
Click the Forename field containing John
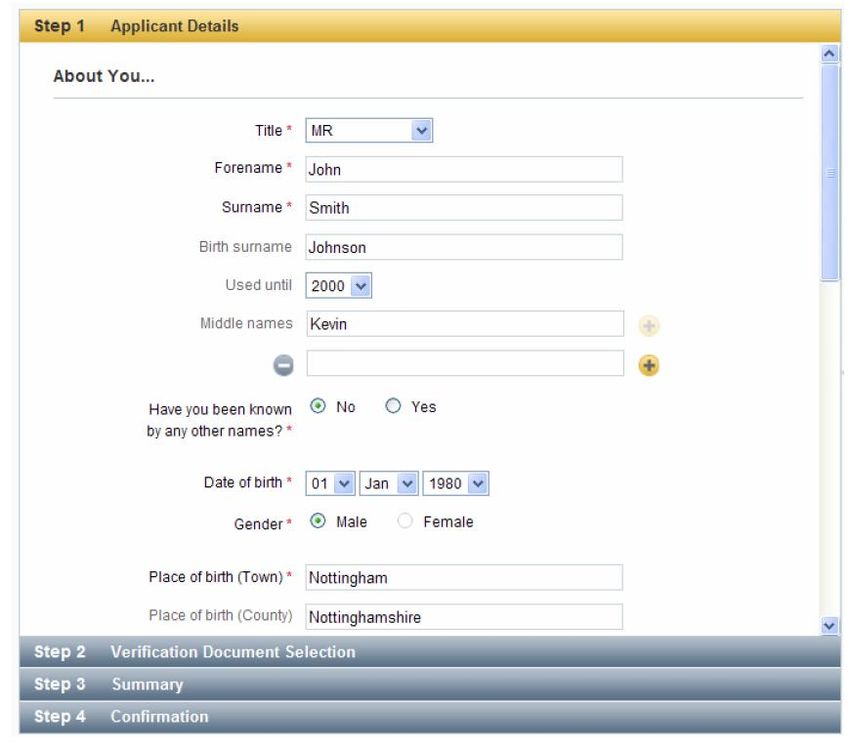[464, 170]
